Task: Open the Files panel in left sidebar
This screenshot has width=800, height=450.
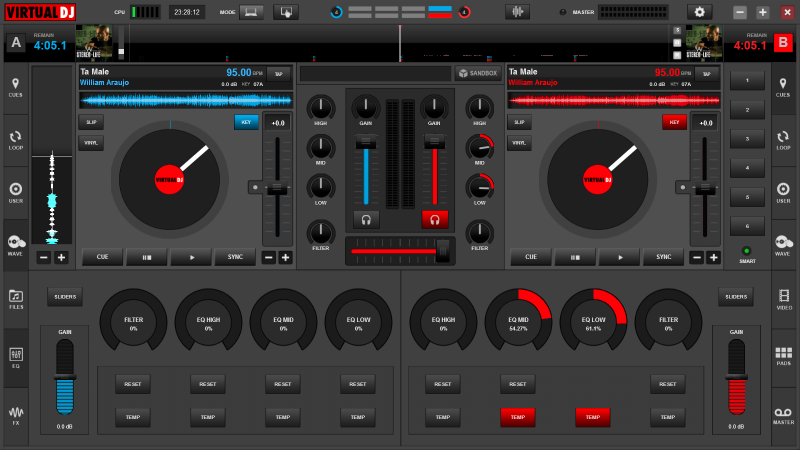Action: click(16, 298)
